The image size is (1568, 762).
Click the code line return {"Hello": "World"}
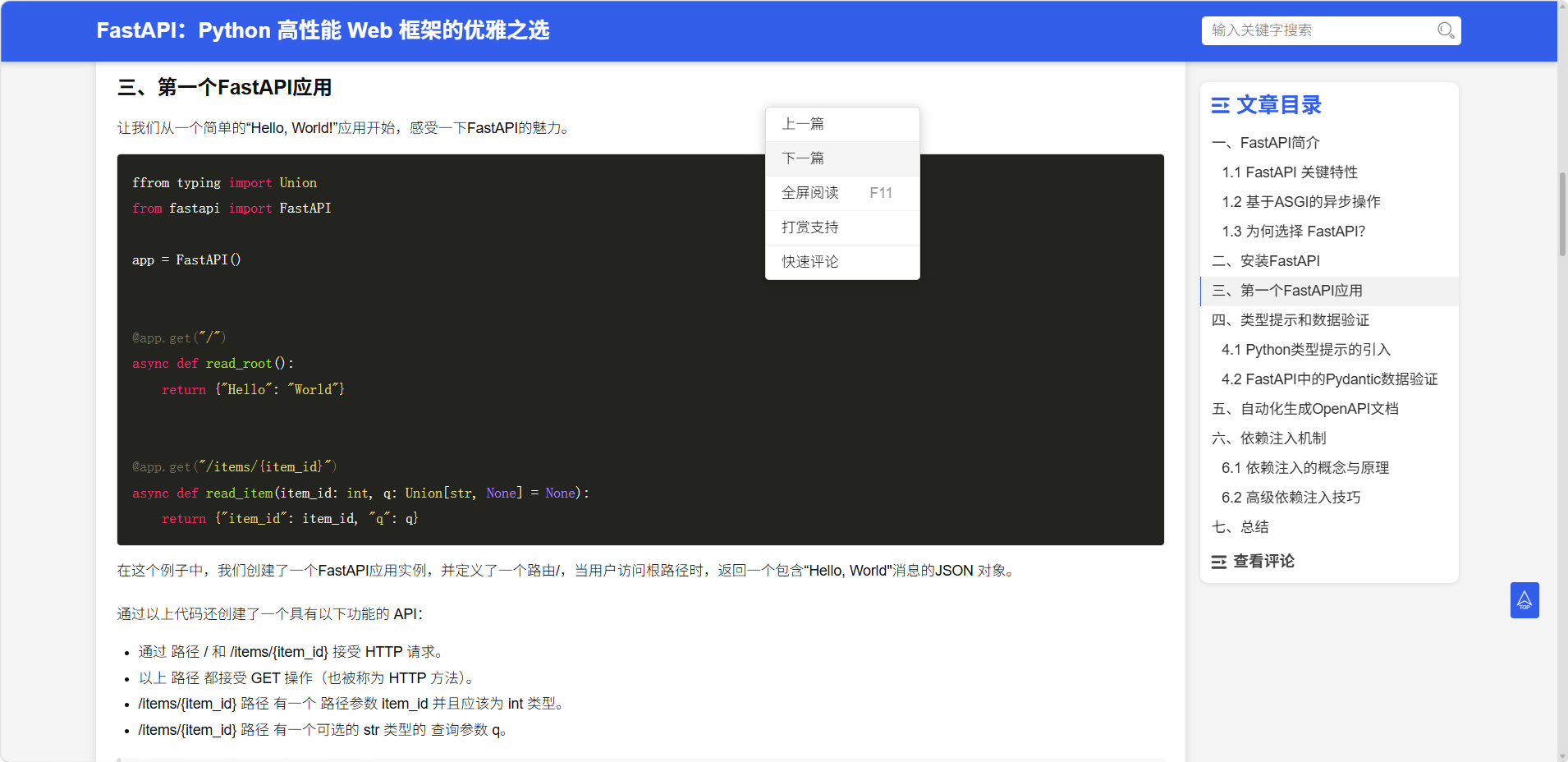click(x=253, y=390)
